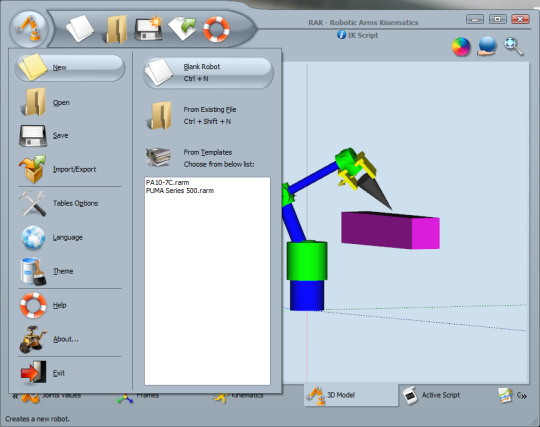Open Tables Options menu entry

click(x=70, y=203)
